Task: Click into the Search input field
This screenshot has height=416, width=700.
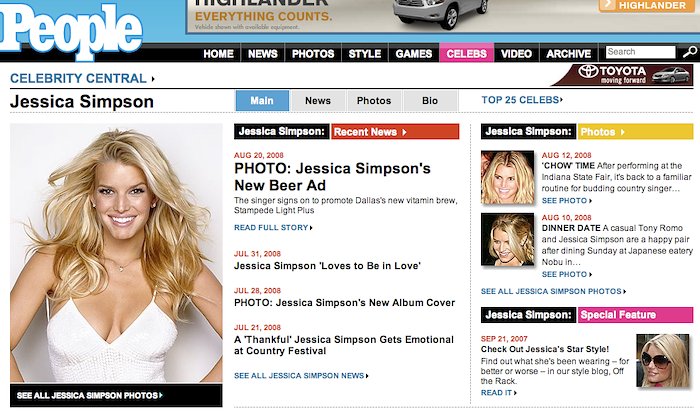Action: (x=640, y=52)
